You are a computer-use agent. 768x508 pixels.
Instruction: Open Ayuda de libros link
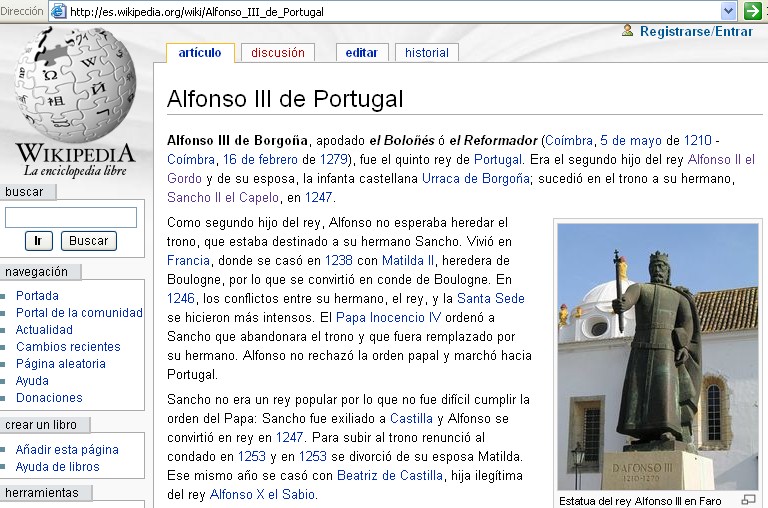(x=57, y=467)
